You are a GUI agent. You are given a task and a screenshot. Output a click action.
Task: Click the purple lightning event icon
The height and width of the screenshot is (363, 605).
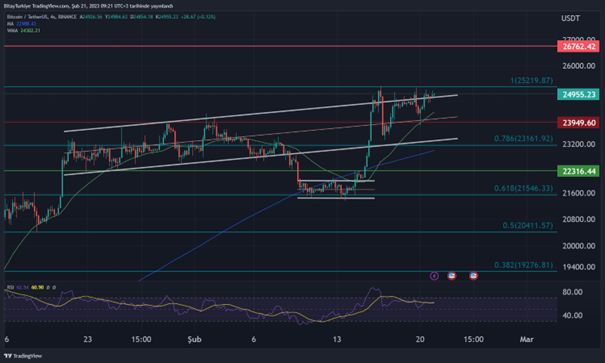[x=434, y=276]
